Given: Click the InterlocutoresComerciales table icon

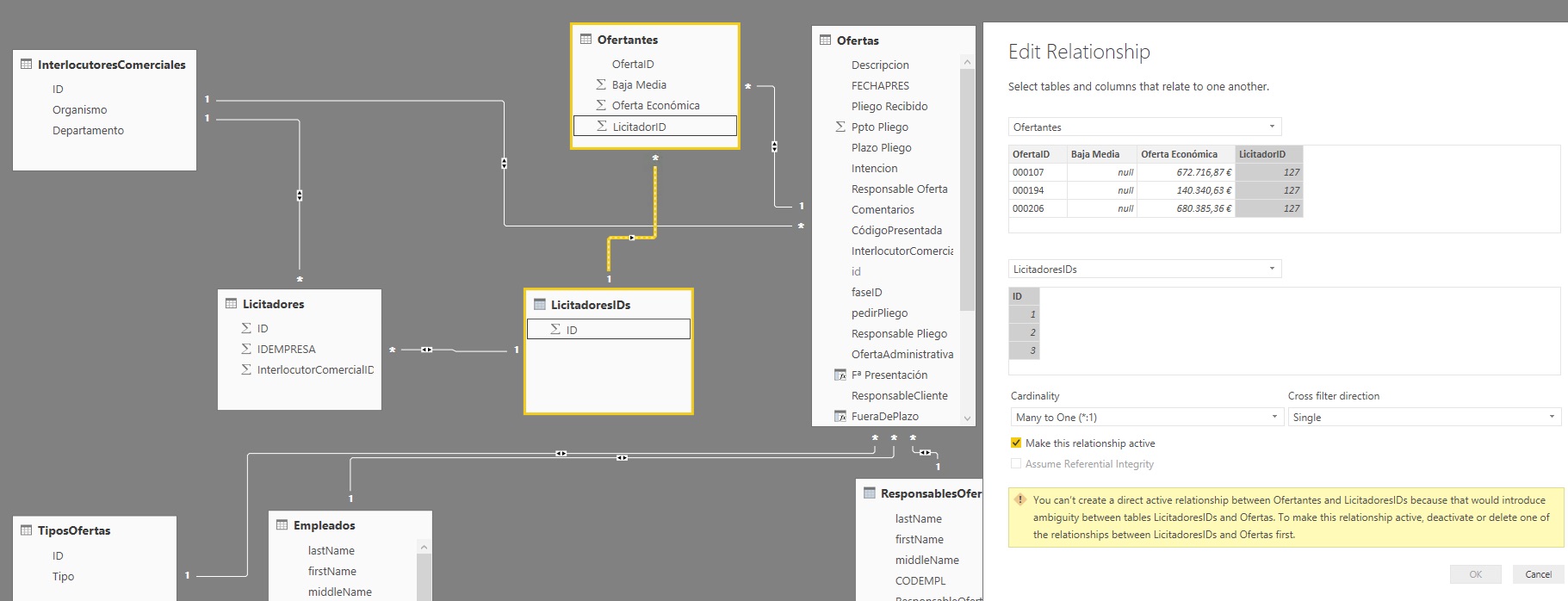Looking at the screenshot, I should [x=26, y=64].
